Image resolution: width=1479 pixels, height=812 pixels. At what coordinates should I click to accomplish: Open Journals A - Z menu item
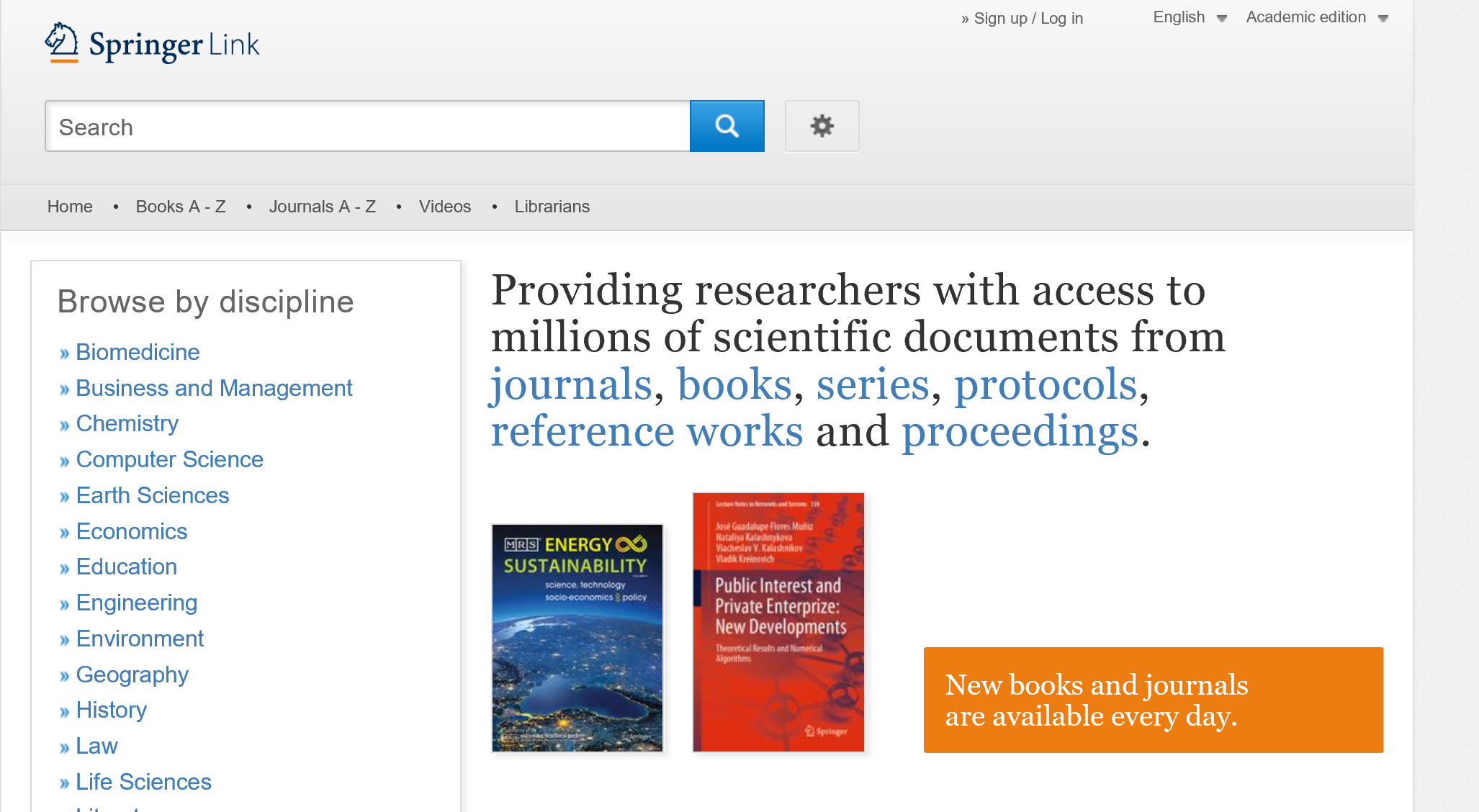tap(323, 207)
